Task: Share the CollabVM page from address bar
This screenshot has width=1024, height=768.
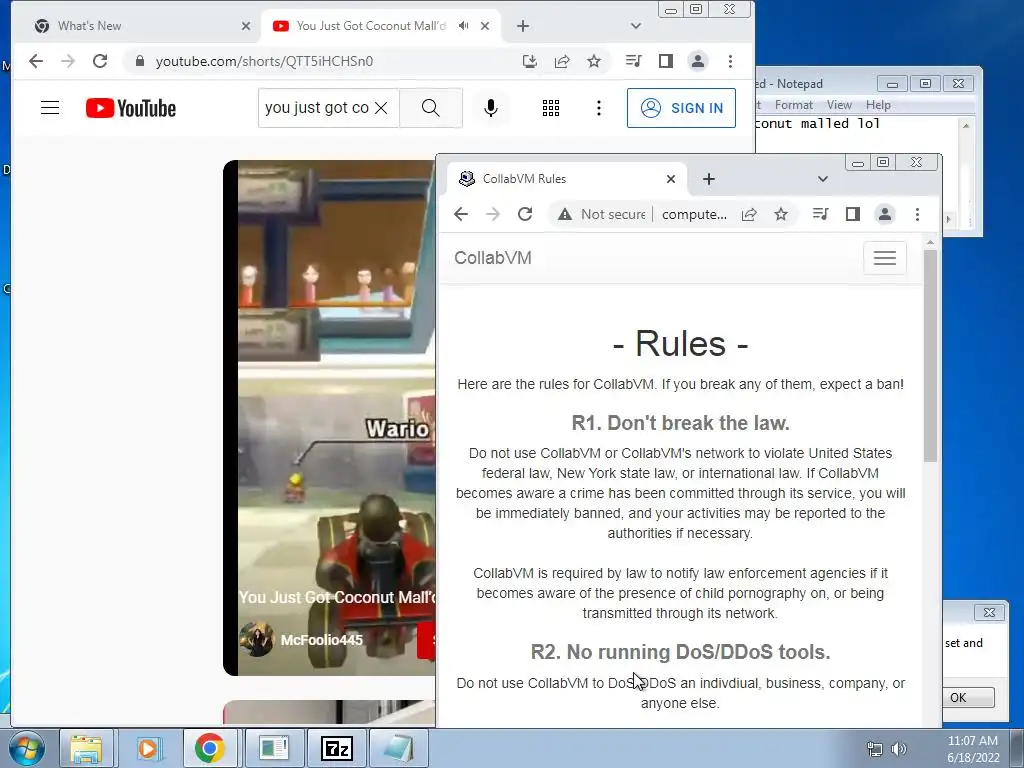Action: (749, 214)
